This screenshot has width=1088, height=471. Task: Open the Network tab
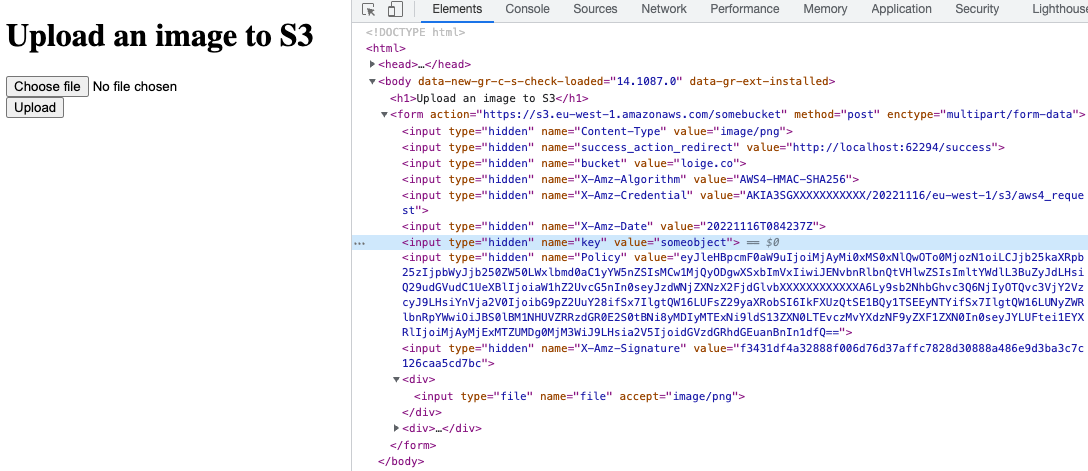664,9
